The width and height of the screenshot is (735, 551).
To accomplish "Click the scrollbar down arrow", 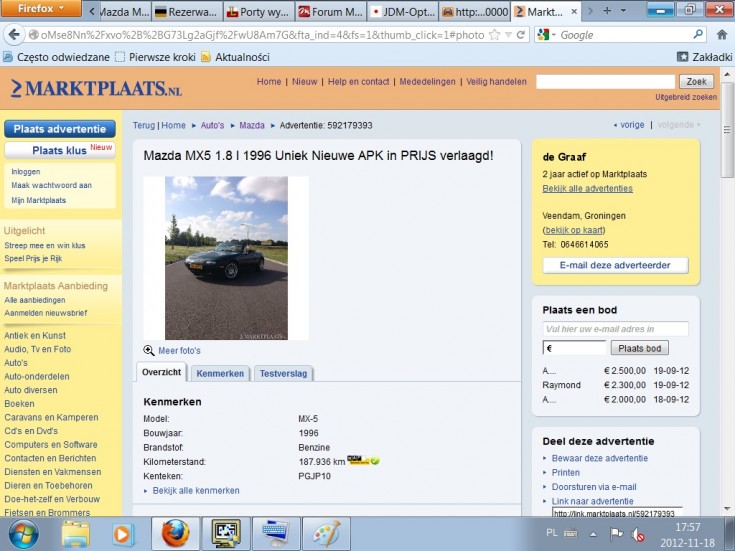I will [727, 508].
